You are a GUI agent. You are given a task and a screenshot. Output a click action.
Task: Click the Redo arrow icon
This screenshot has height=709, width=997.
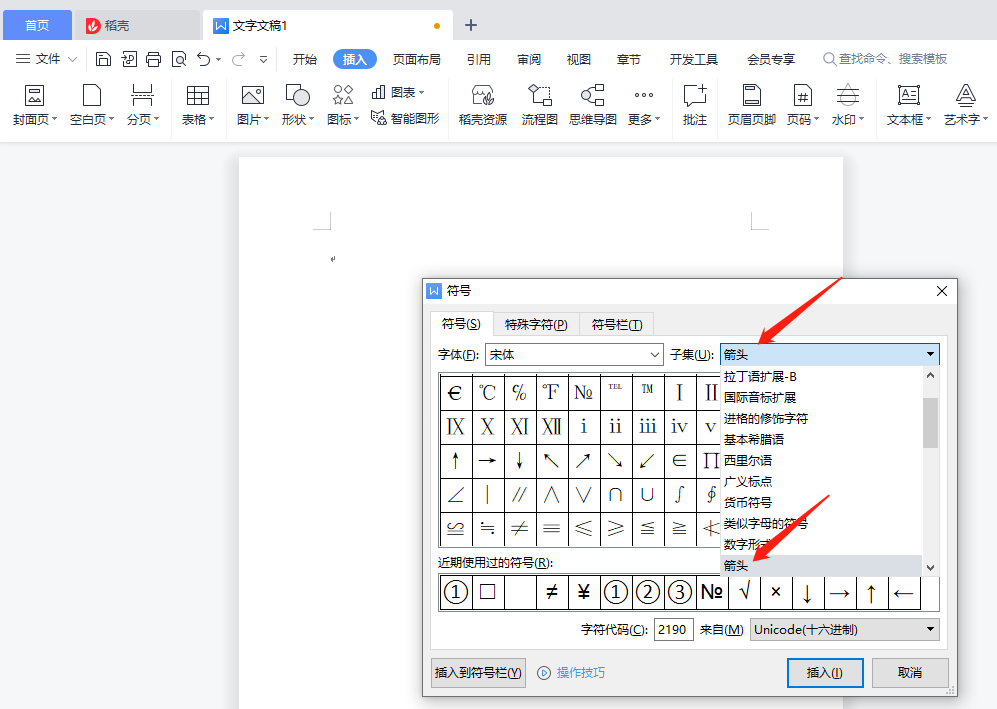238,59
